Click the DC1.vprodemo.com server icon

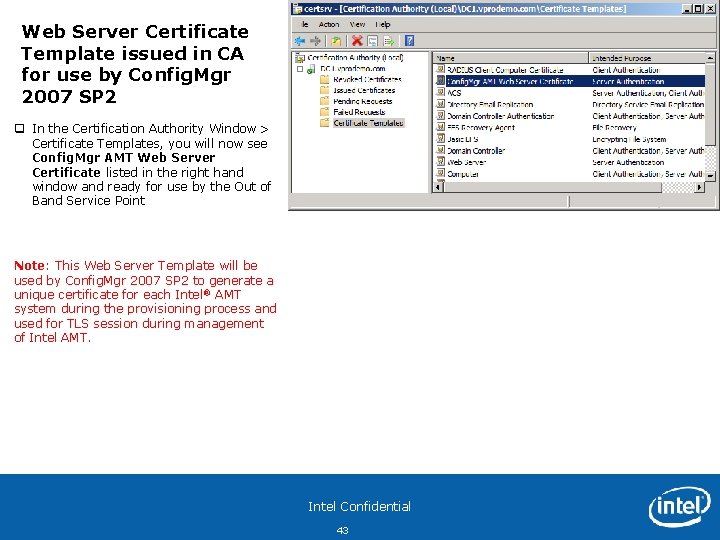pyautogui.click(x=312, y=69)
